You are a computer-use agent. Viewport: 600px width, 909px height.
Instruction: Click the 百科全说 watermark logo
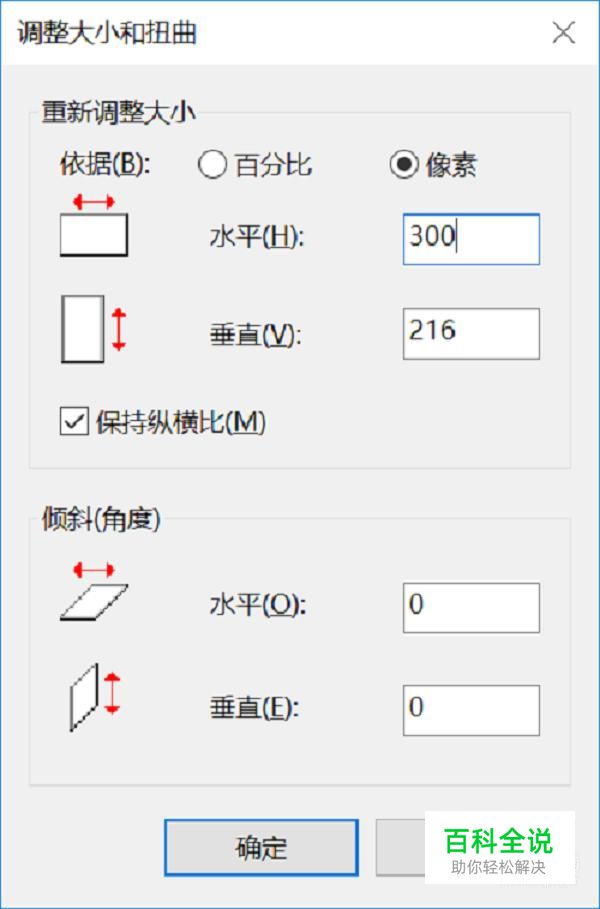tap(499, 848)
